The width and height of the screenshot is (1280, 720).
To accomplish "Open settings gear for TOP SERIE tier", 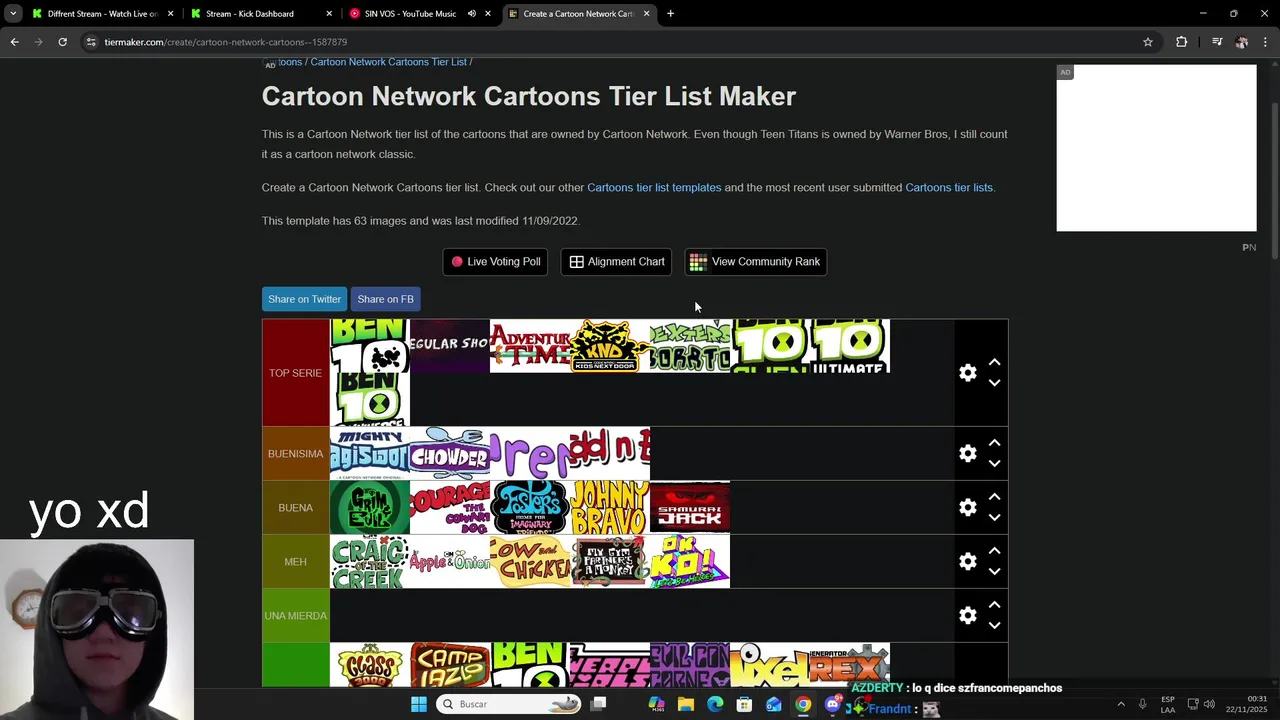I will (x=967, y=373).
